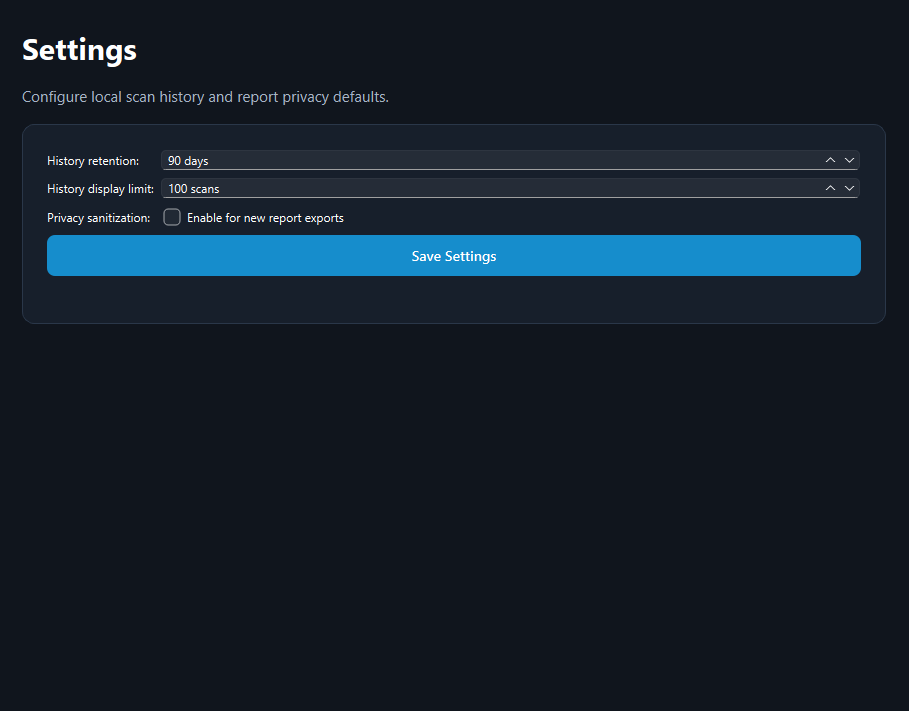Decrease History display limit with down arrow
The image size is (909, 711).
point(849,188)
